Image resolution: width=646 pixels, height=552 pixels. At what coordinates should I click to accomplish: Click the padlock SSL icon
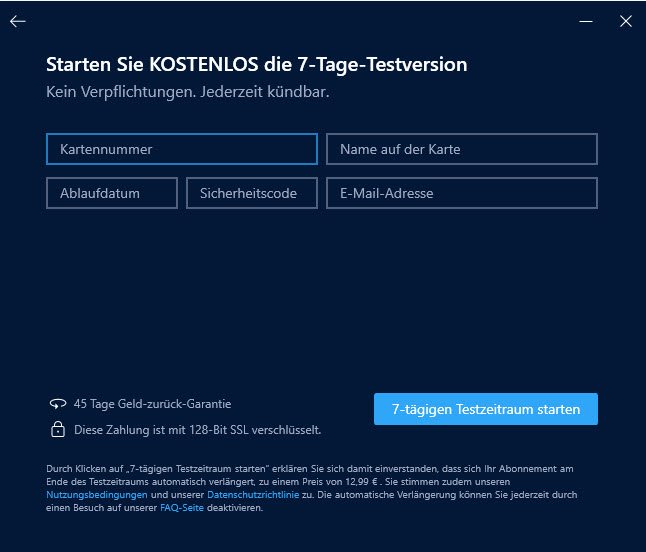click(57, 429)
